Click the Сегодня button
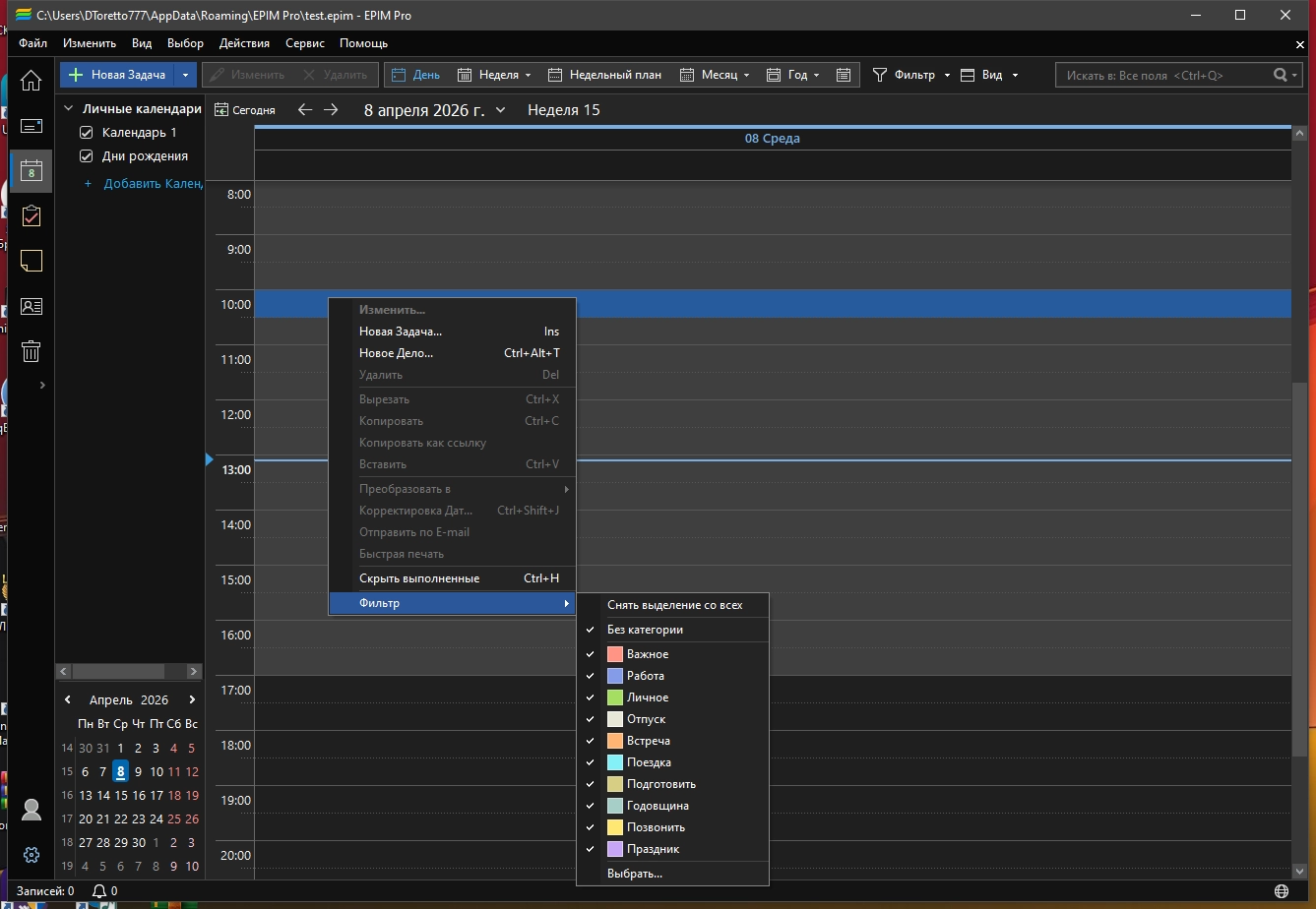The image size is (1316, 909). pyautogui.click(x=245, y=110)
